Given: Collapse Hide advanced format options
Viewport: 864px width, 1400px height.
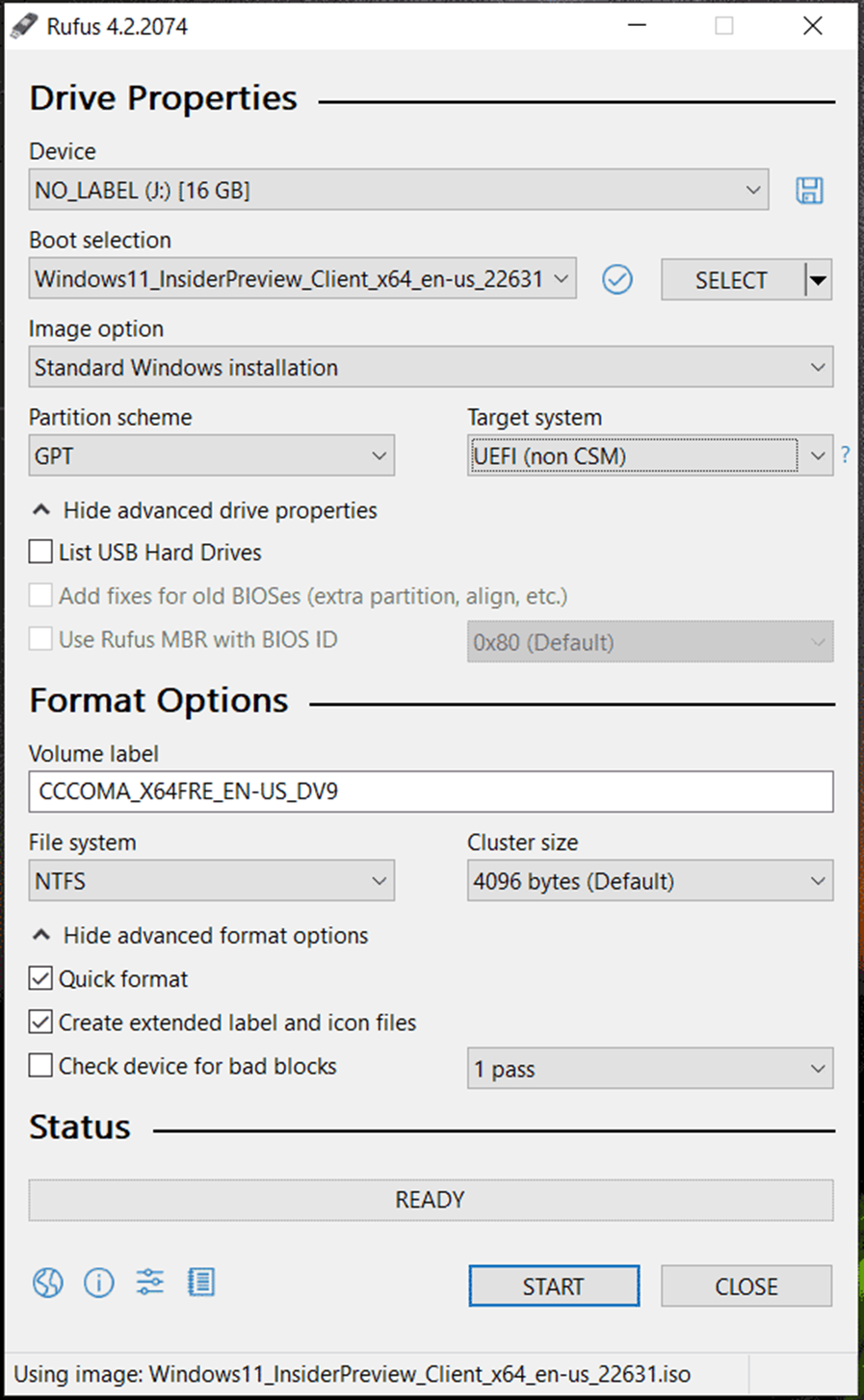Looking at the screenshot, I should [x=199, y=936].
